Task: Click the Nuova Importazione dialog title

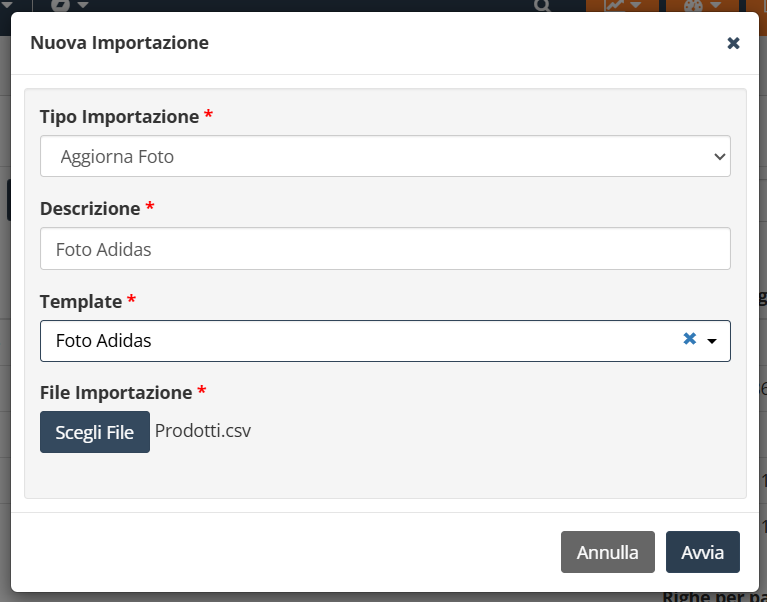Action: (119, 43)
